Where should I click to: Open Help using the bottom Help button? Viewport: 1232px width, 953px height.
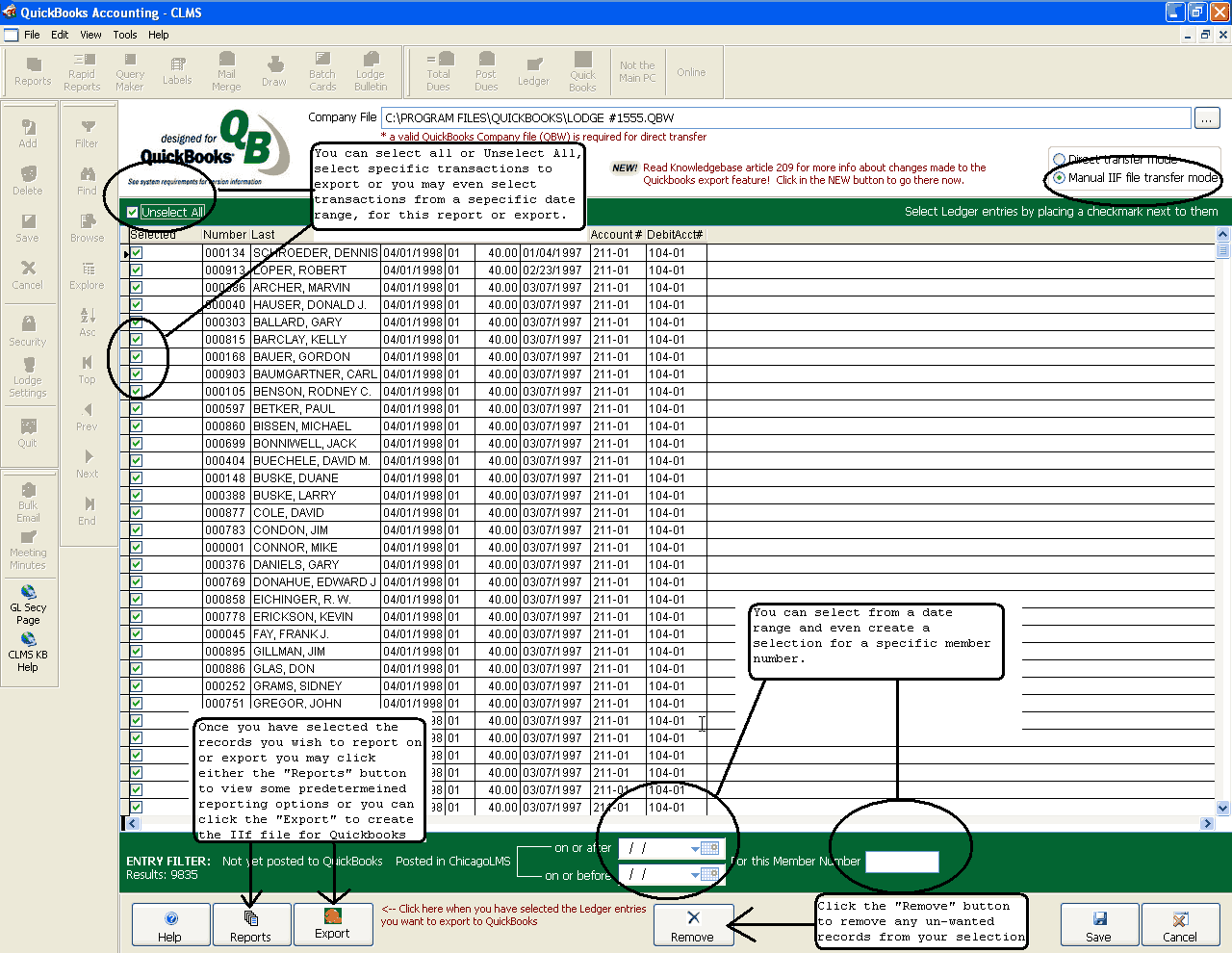click(x=170, y=926)
